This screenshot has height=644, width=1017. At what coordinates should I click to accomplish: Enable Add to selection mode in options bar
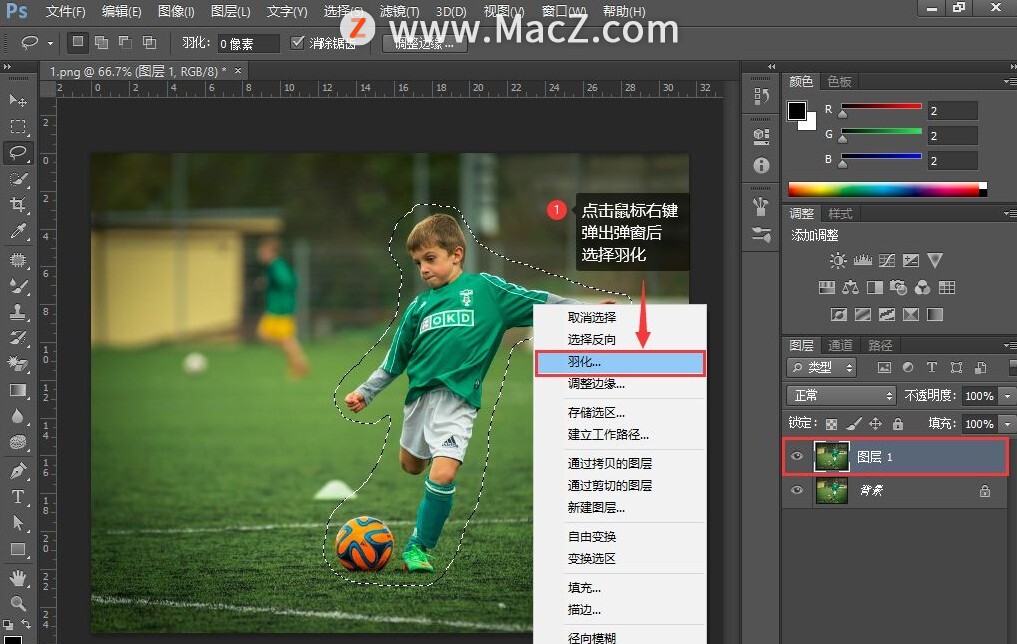[101, 43]
